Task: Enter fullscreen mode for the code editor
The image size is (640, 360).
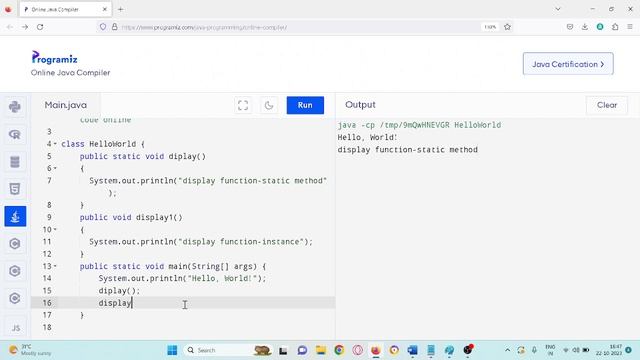Action: point(243,105)
